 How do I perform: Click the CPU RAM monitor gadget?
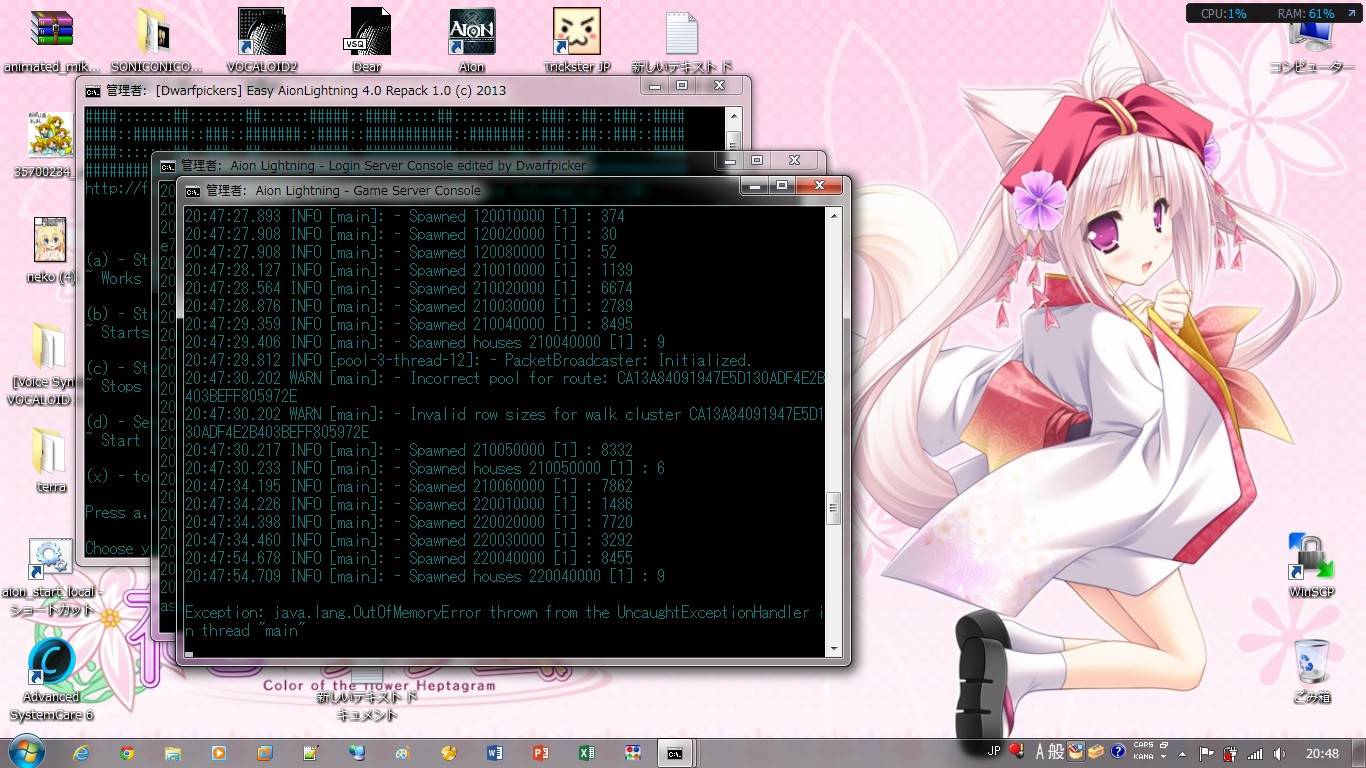[x=1275, y=13]
